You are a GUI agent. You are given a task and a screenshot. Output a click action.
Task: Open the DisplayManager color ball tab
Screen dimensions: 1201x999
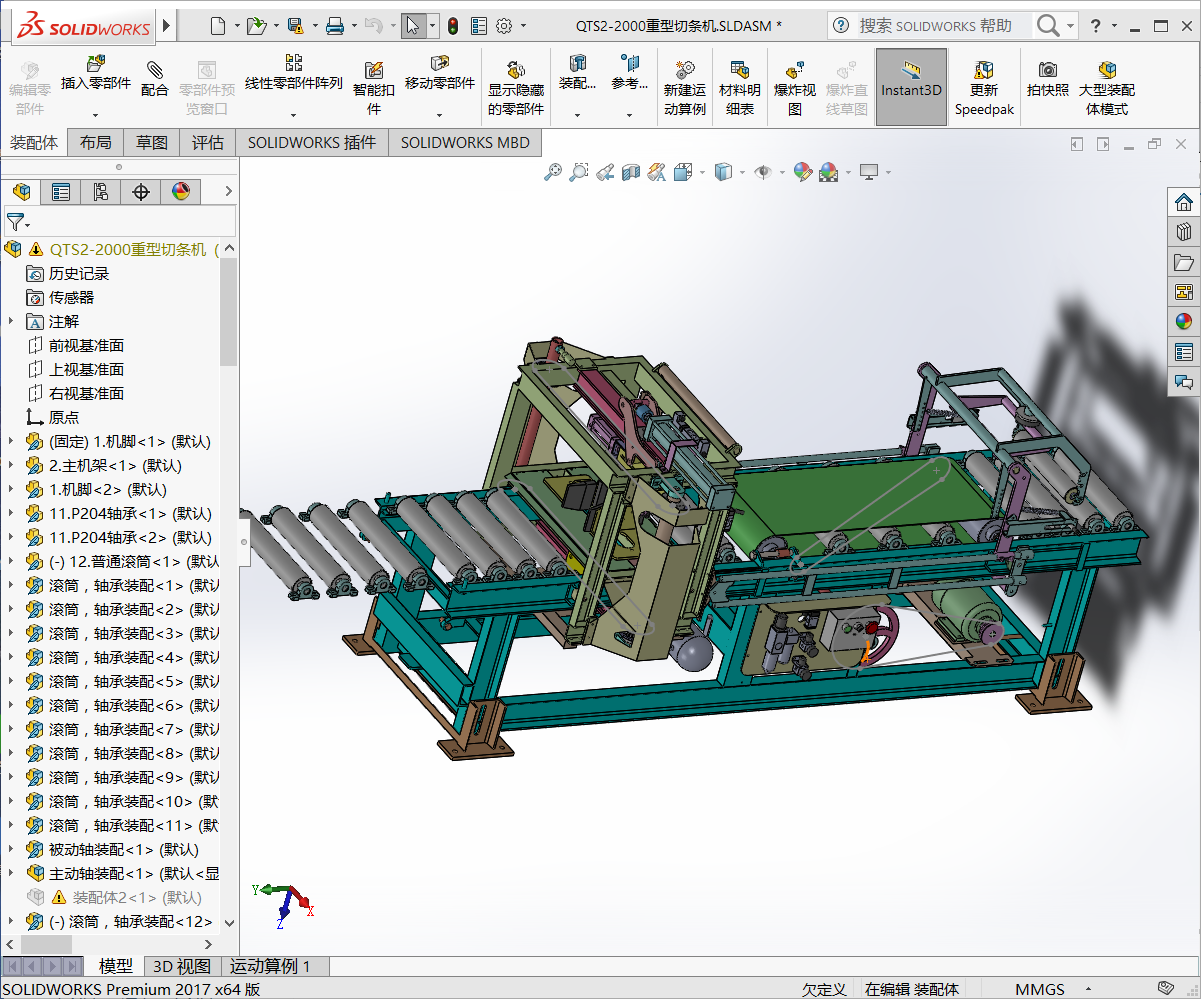[180, 192]
